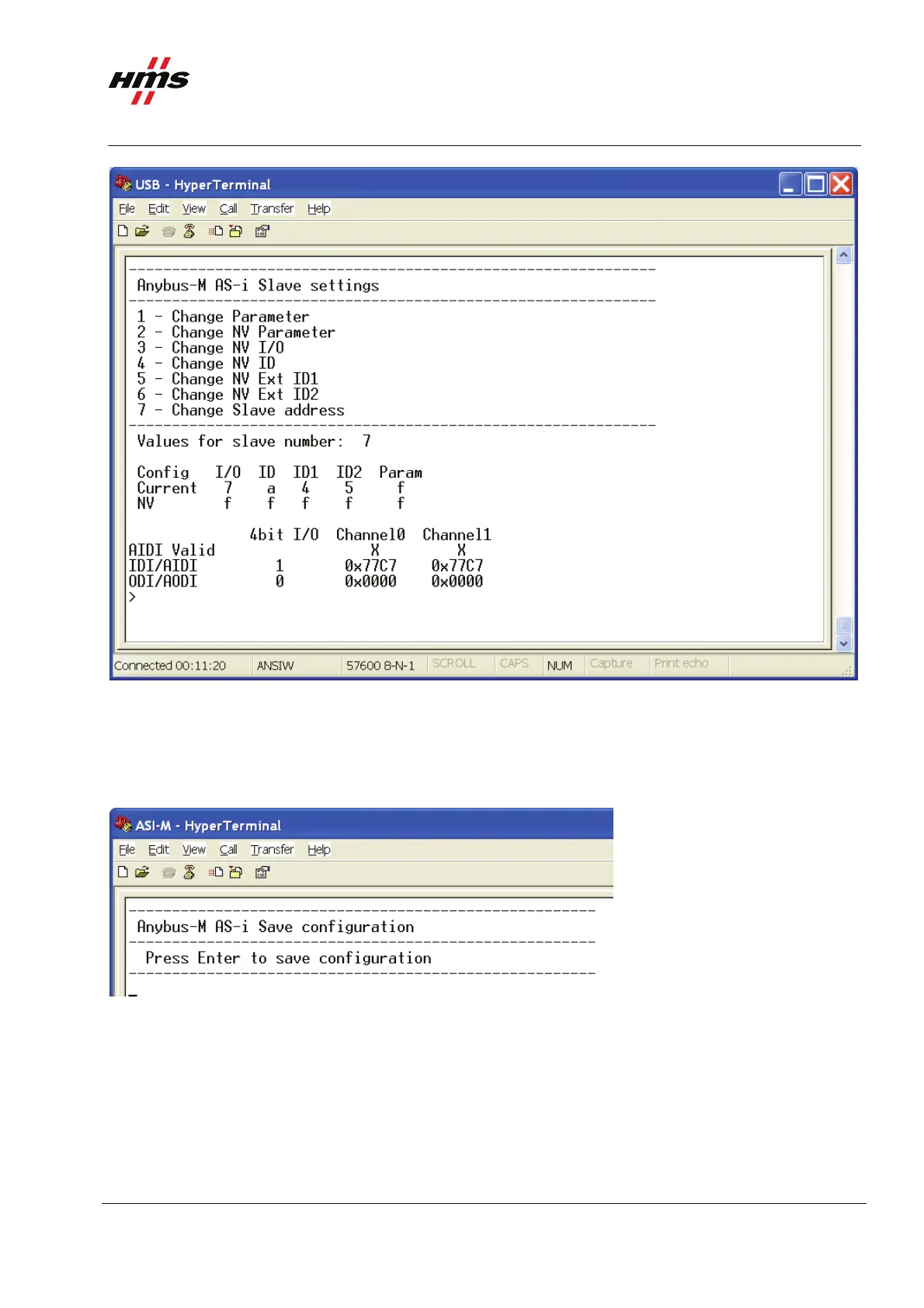
Task: Close the USB HyperTerminal window
Action: [x=841, y=184]
